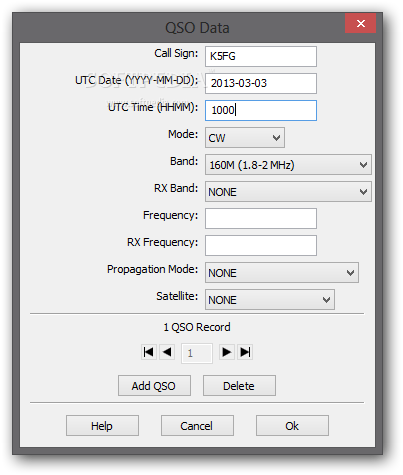Close the QSO Data dialog
The image size is (403, 475).
click(360, 23)
